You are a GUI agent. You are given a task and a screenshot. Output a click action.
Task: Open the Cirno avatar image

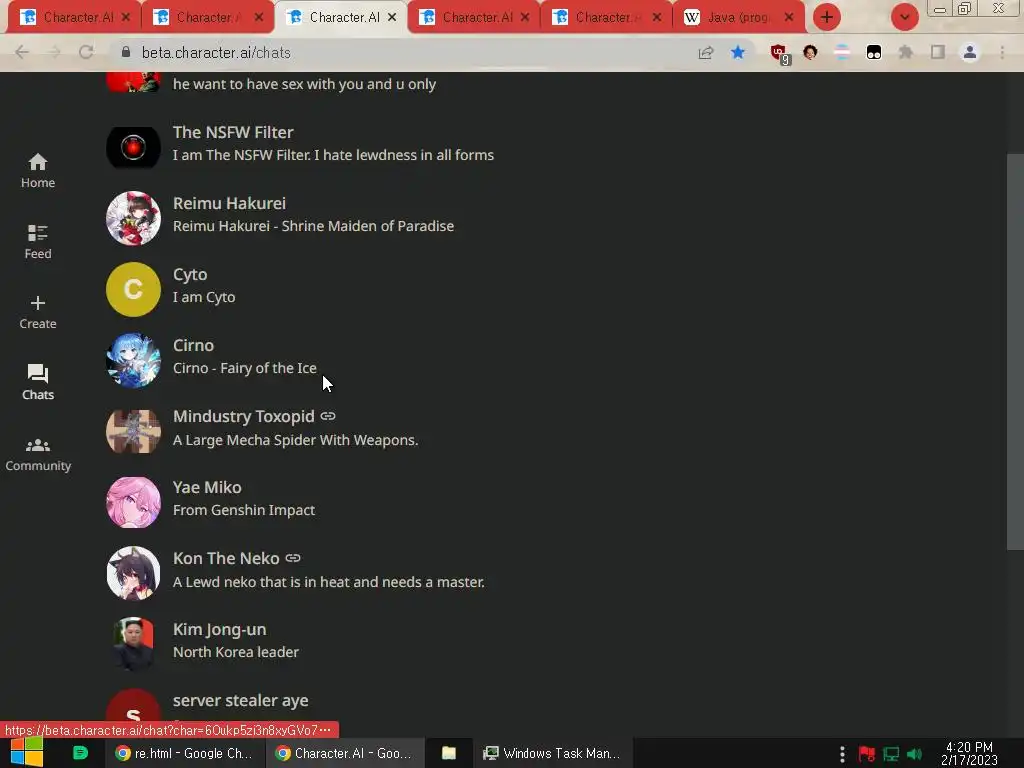point(133,360)
